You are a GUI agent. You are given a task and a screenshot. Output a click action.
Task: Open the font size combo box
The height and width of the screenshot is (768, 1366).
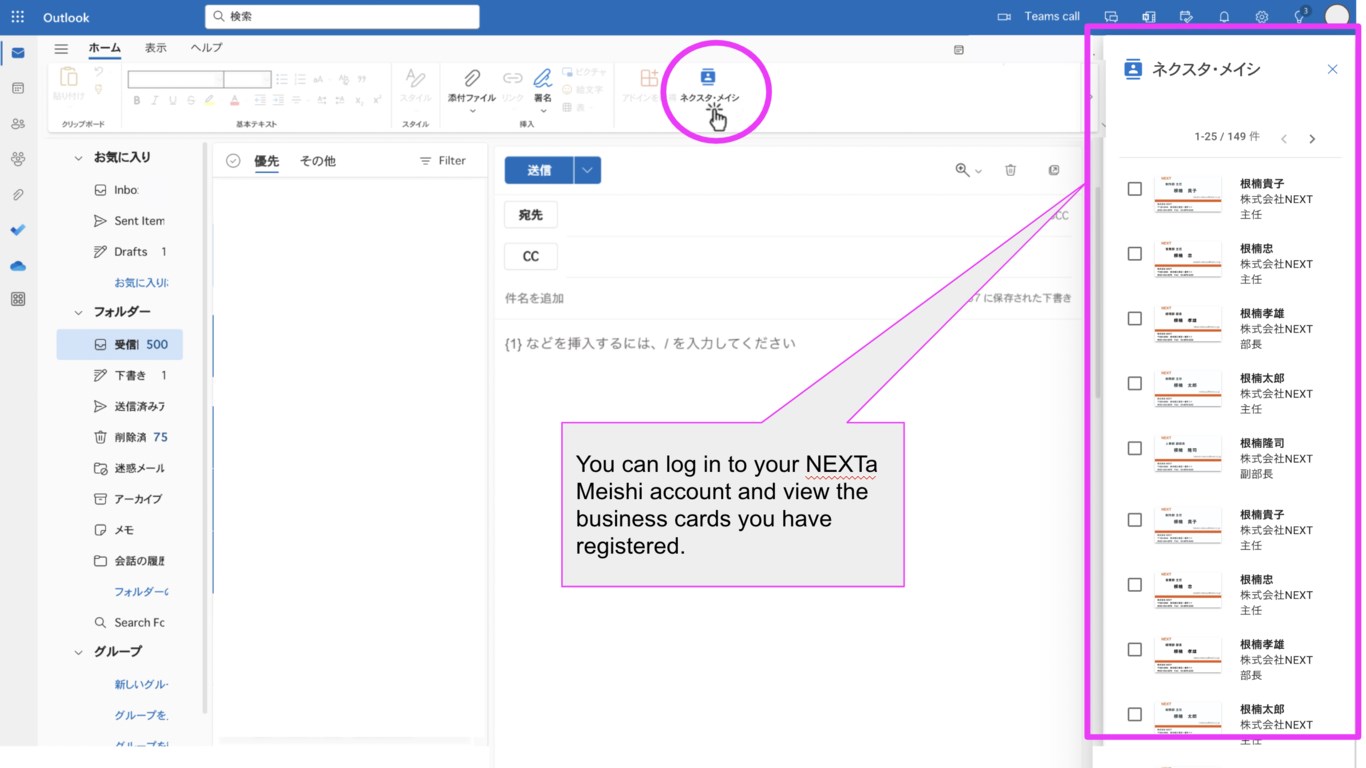tap(247, 79)
